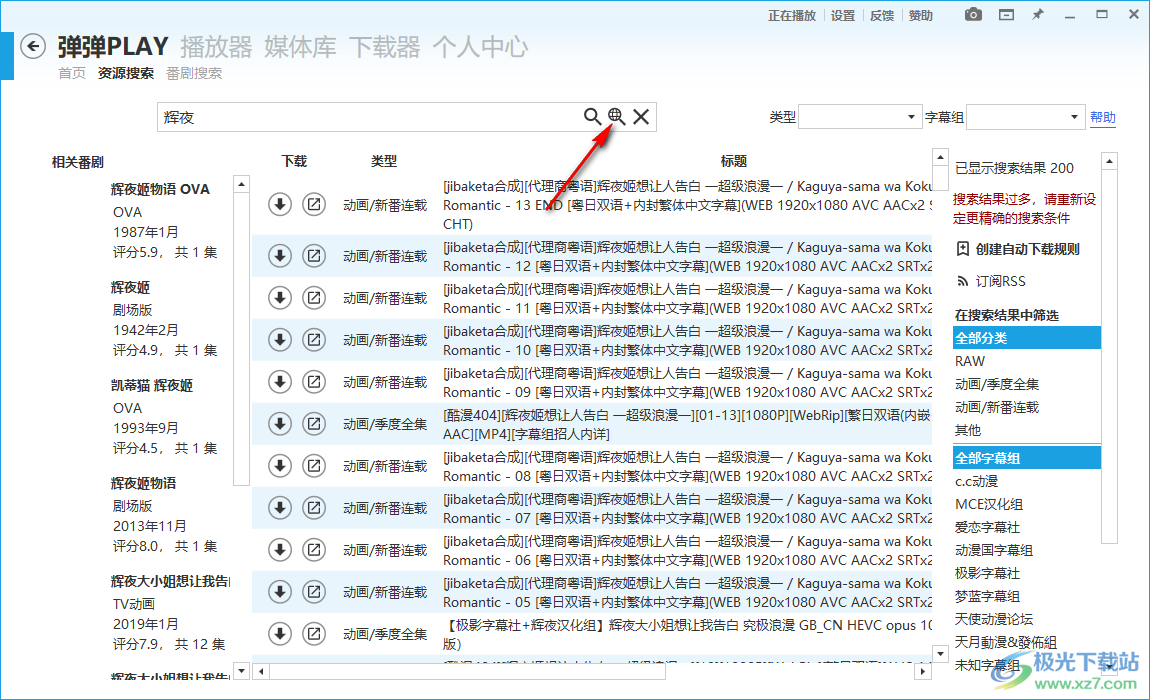The width and height of the screenshot is (1150, 700).
Task: Select the 资源搜索 sub-tab
Action: (x=126, y=73)
